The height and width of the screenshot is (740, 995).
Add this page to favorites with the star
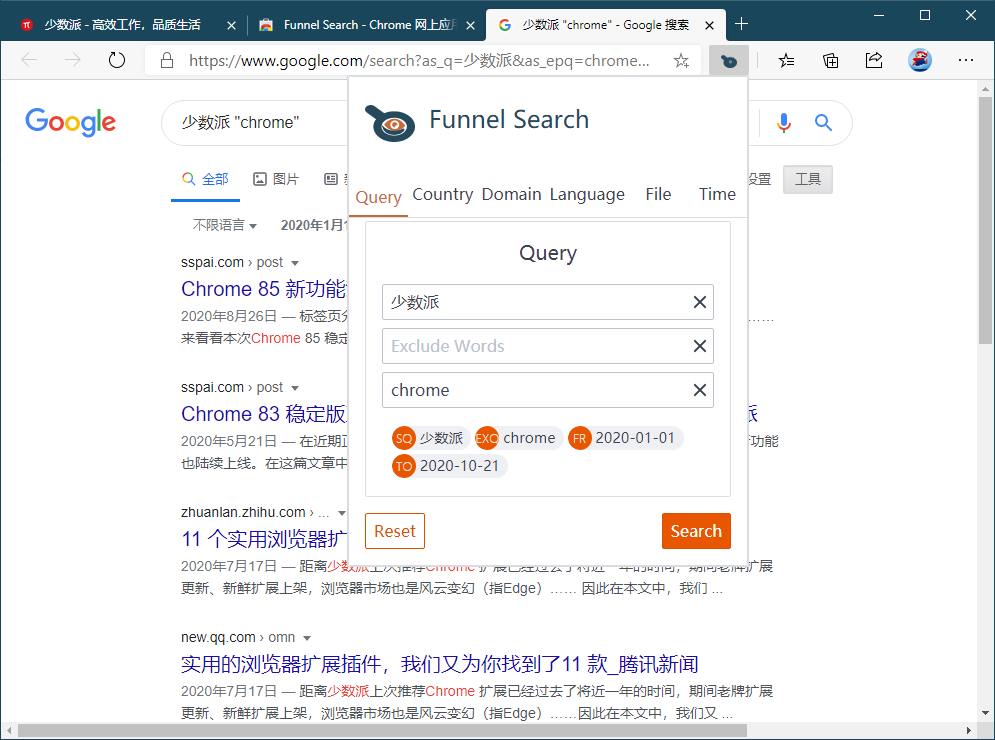[x=682, y=60]
